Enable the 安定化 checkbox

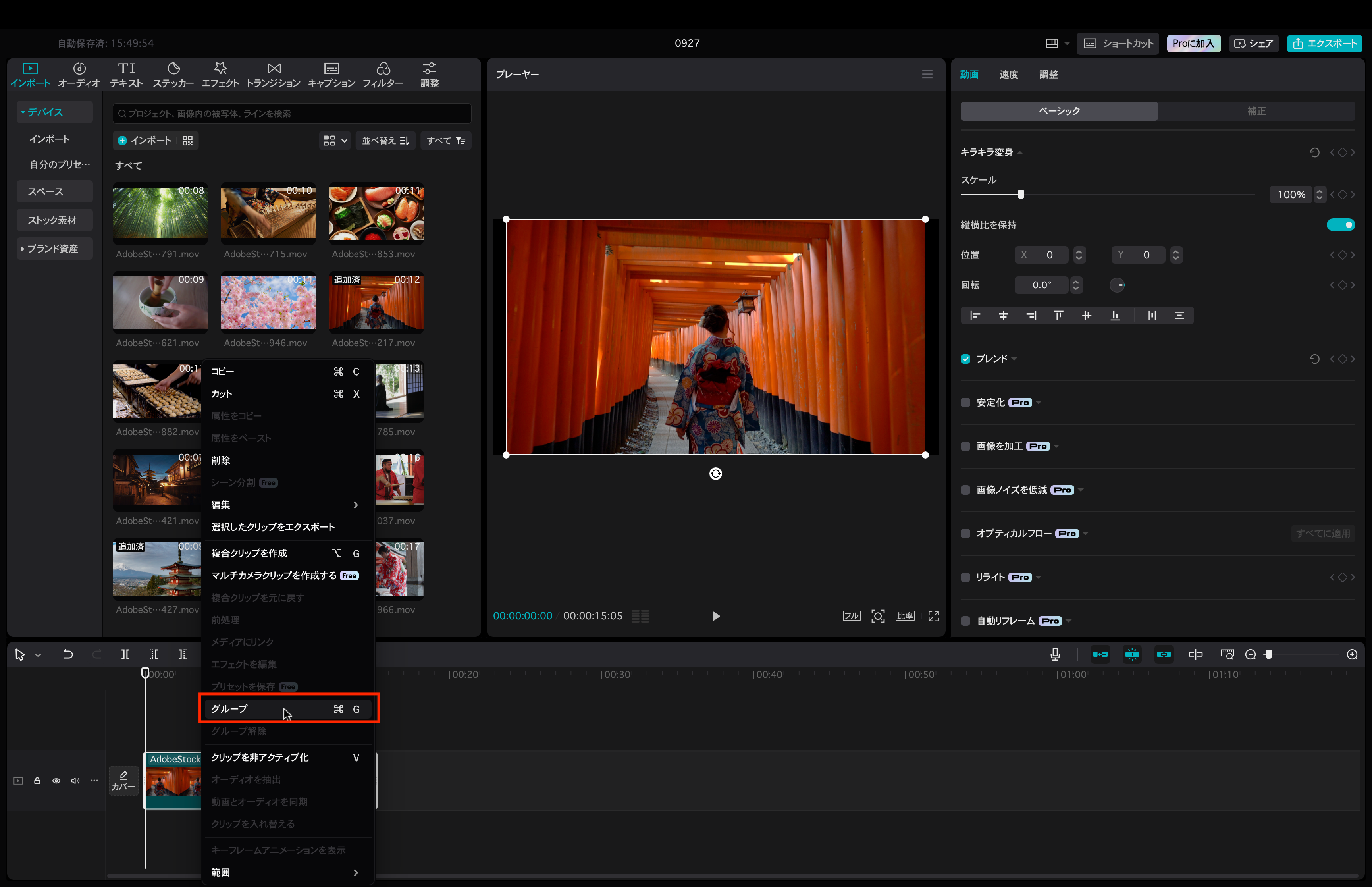pyautogui.click(x=965, y=403)
